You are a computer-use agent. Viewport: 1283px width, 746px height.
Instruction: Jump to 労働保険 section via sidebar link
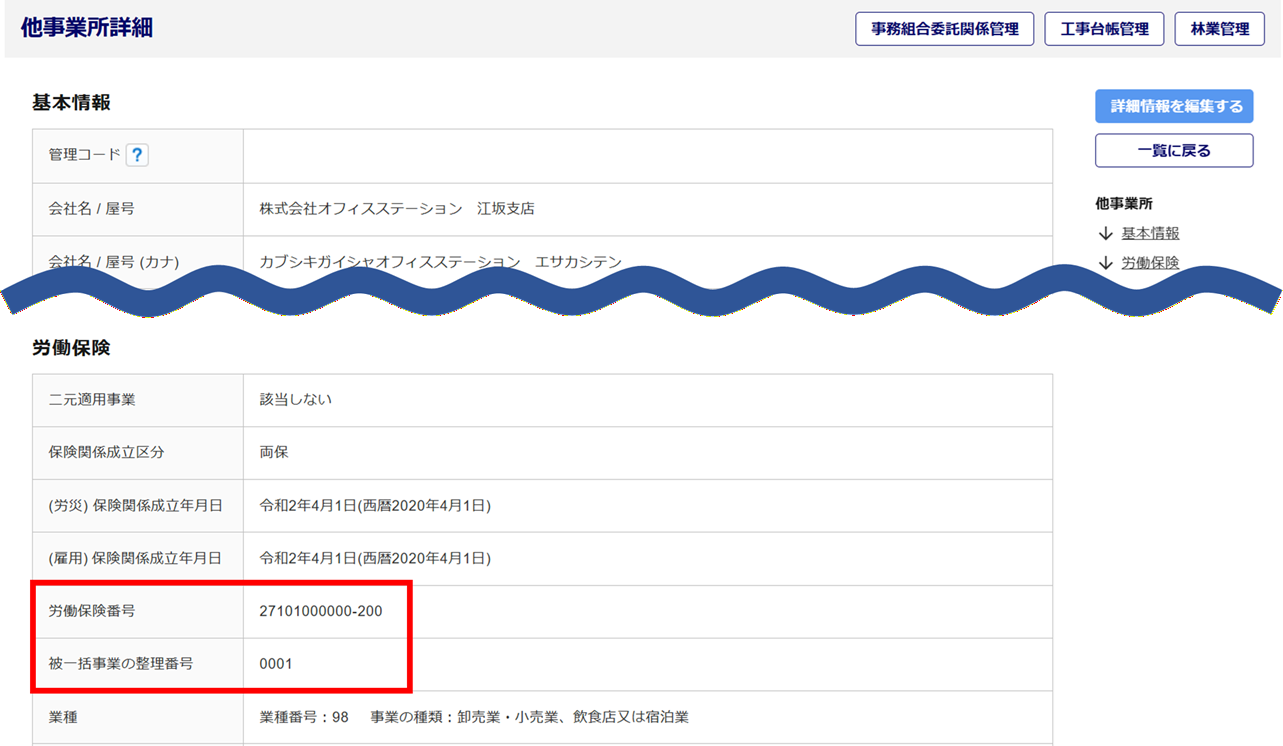[1150, 263]
